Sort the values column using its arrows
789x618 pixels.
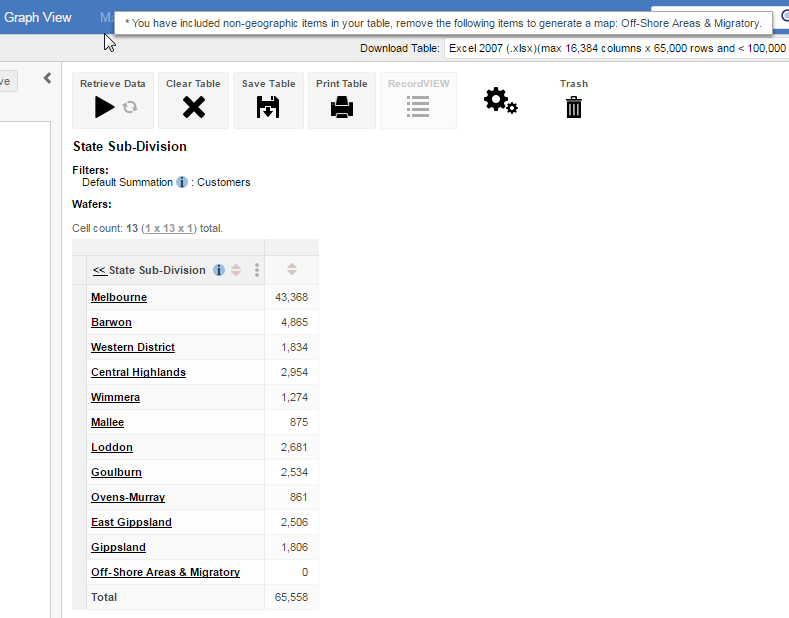[x=292, y=269]
